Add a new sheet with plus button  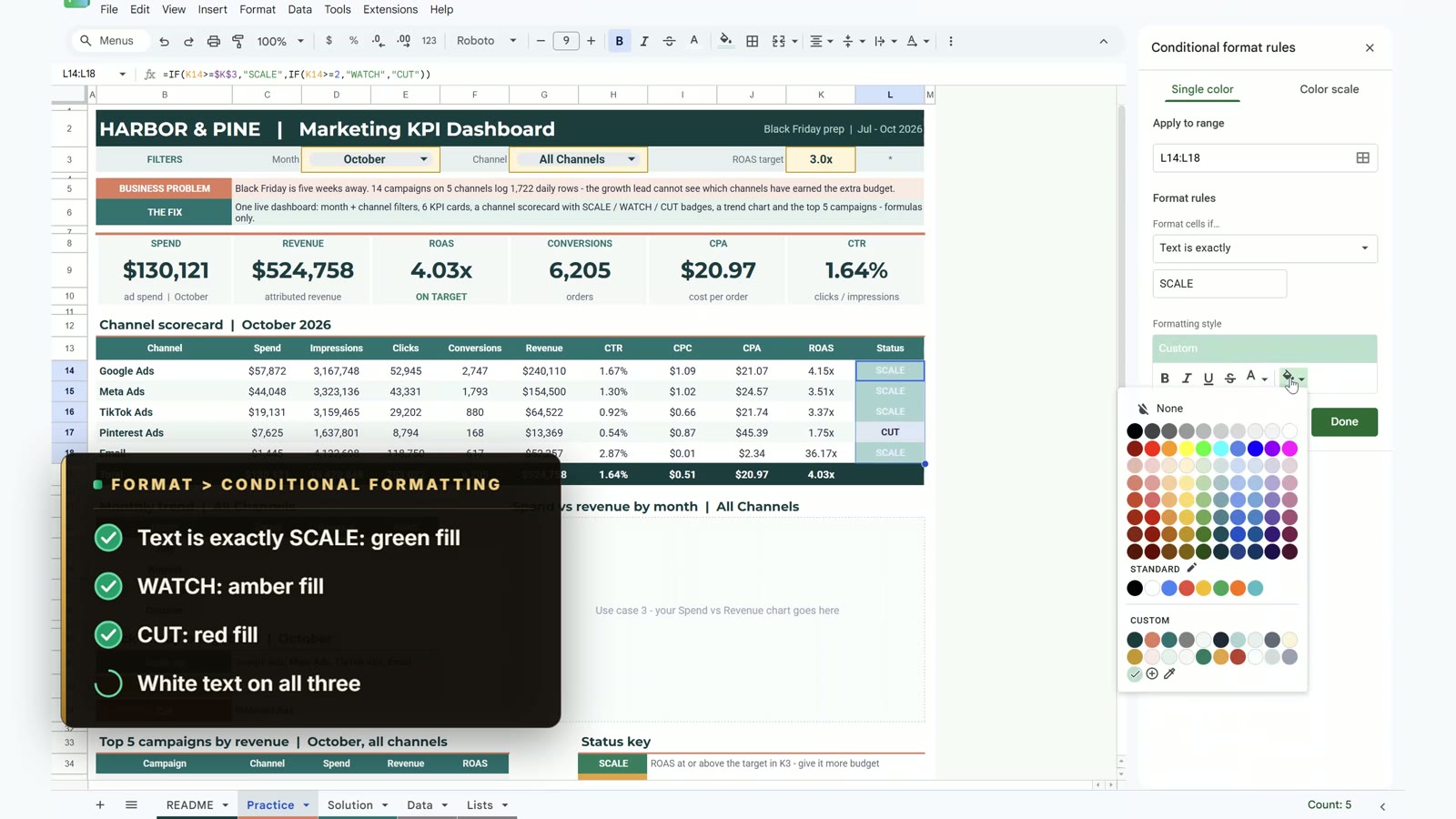point(100,805)
